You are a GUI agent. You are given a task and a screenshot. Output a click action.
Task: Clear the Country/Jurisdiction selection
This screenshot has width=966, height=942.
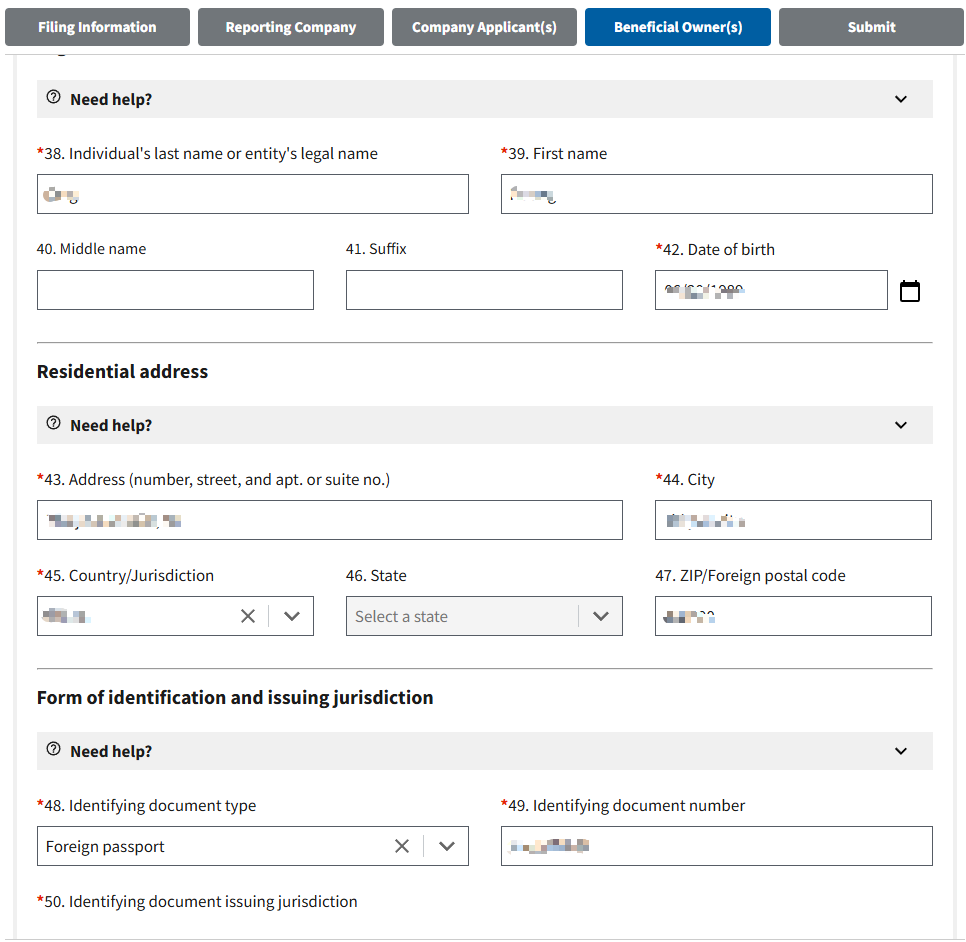(248, 616)
